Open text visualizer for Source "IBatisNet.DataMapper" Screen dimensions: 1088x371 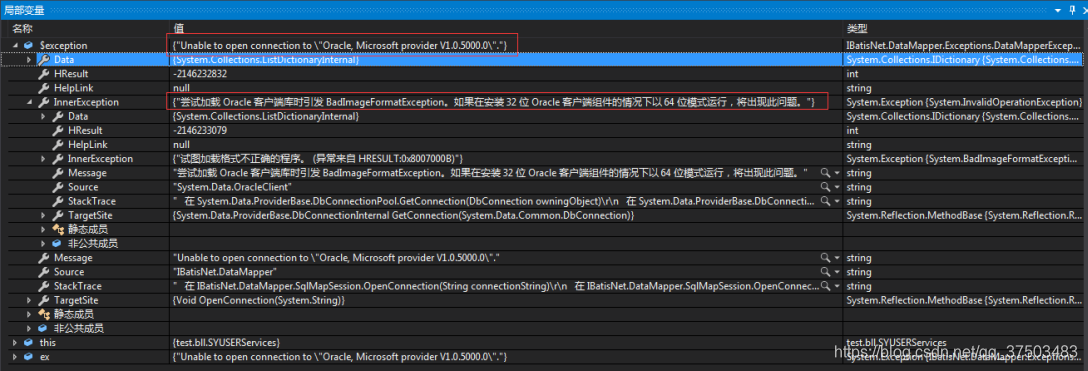(x=824, y=272)
